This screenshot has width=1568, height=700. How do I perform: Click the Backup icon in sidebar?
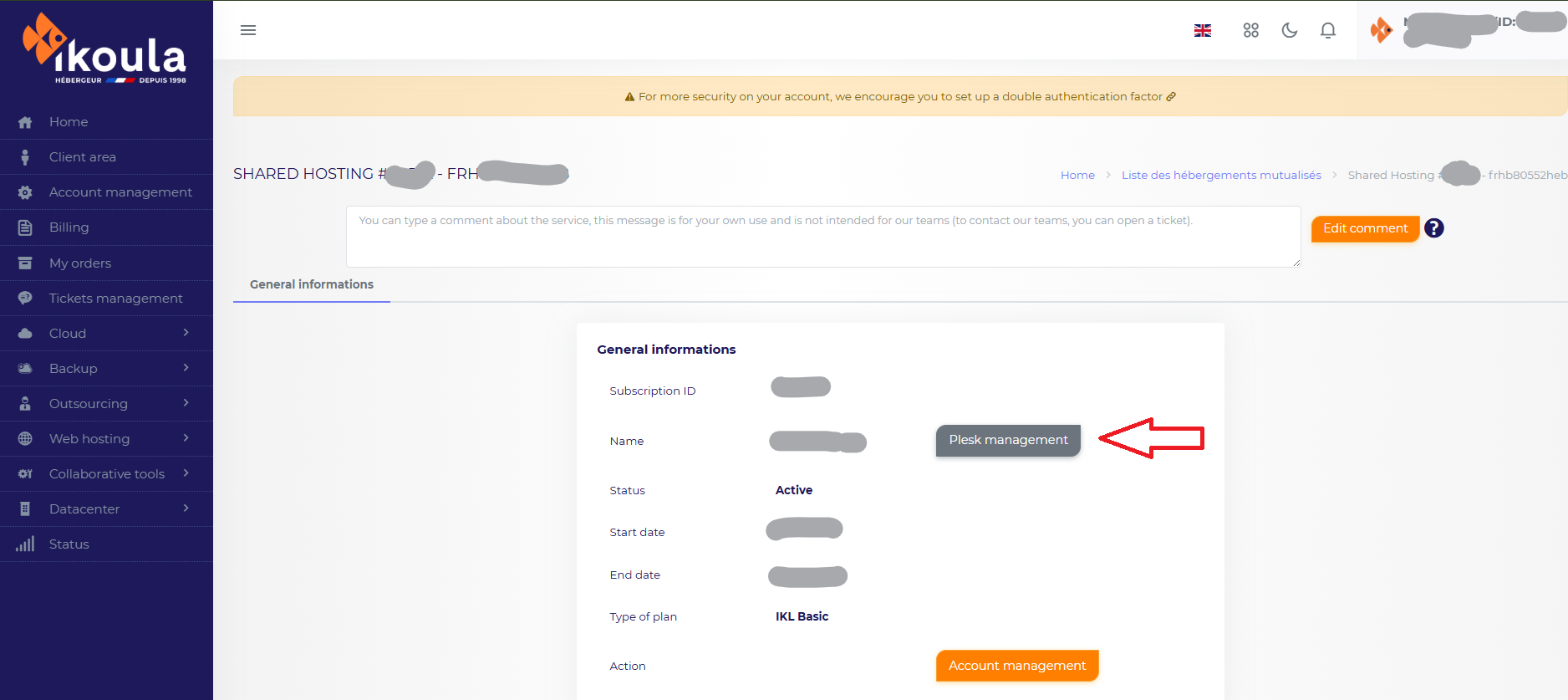25,368
